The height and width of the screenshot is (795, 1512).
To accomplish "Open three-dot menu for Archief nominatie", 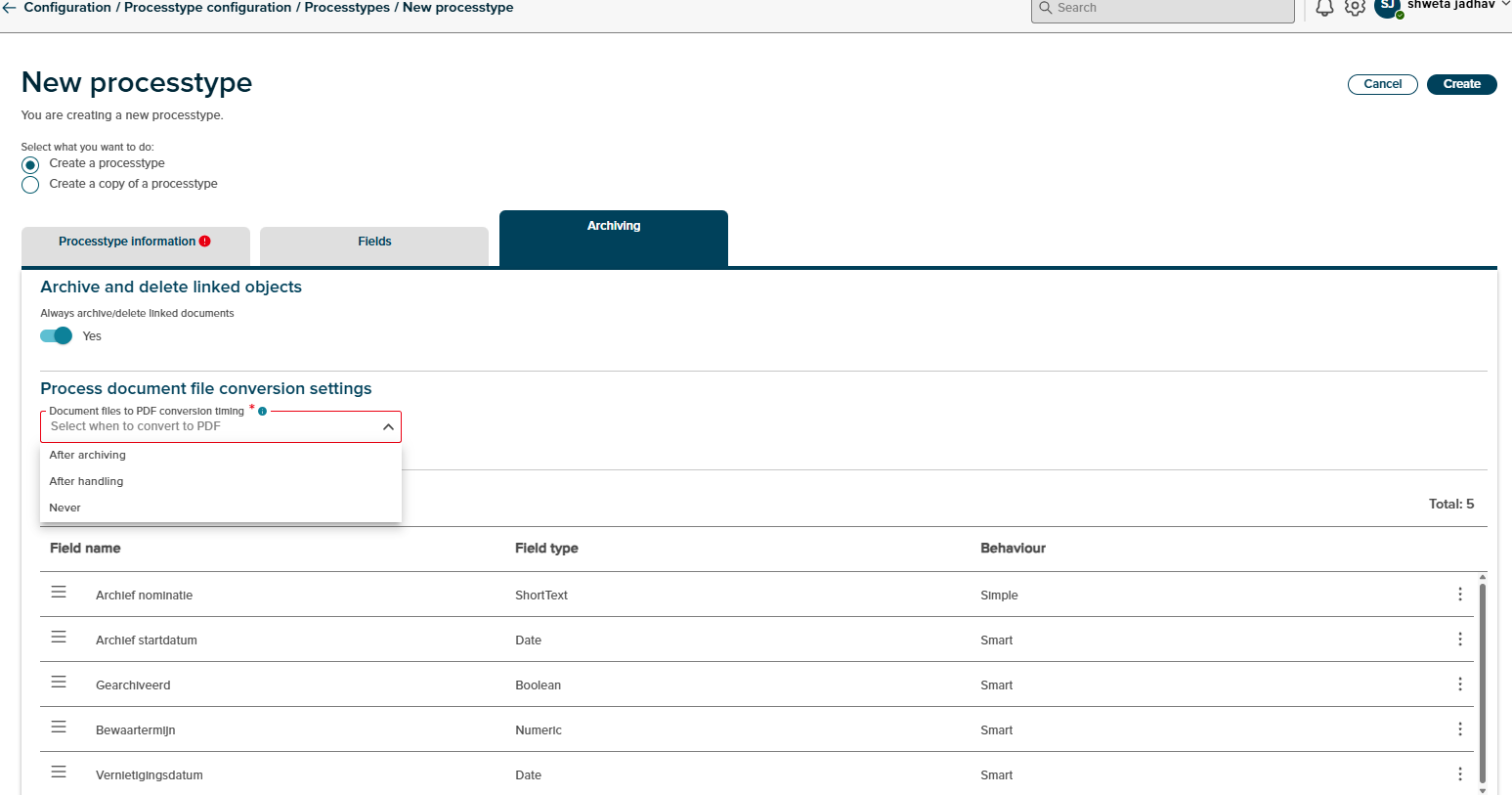I will click(x=1459, y=595).
